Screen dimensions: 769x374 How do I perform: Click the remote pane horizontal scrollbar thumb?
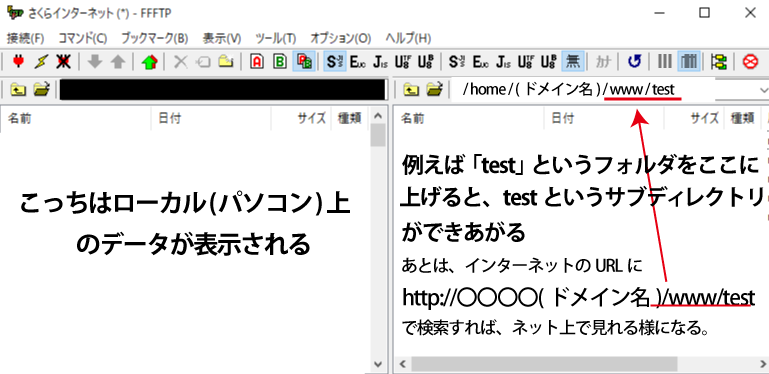pyautogui.click(x=544, y=364)
